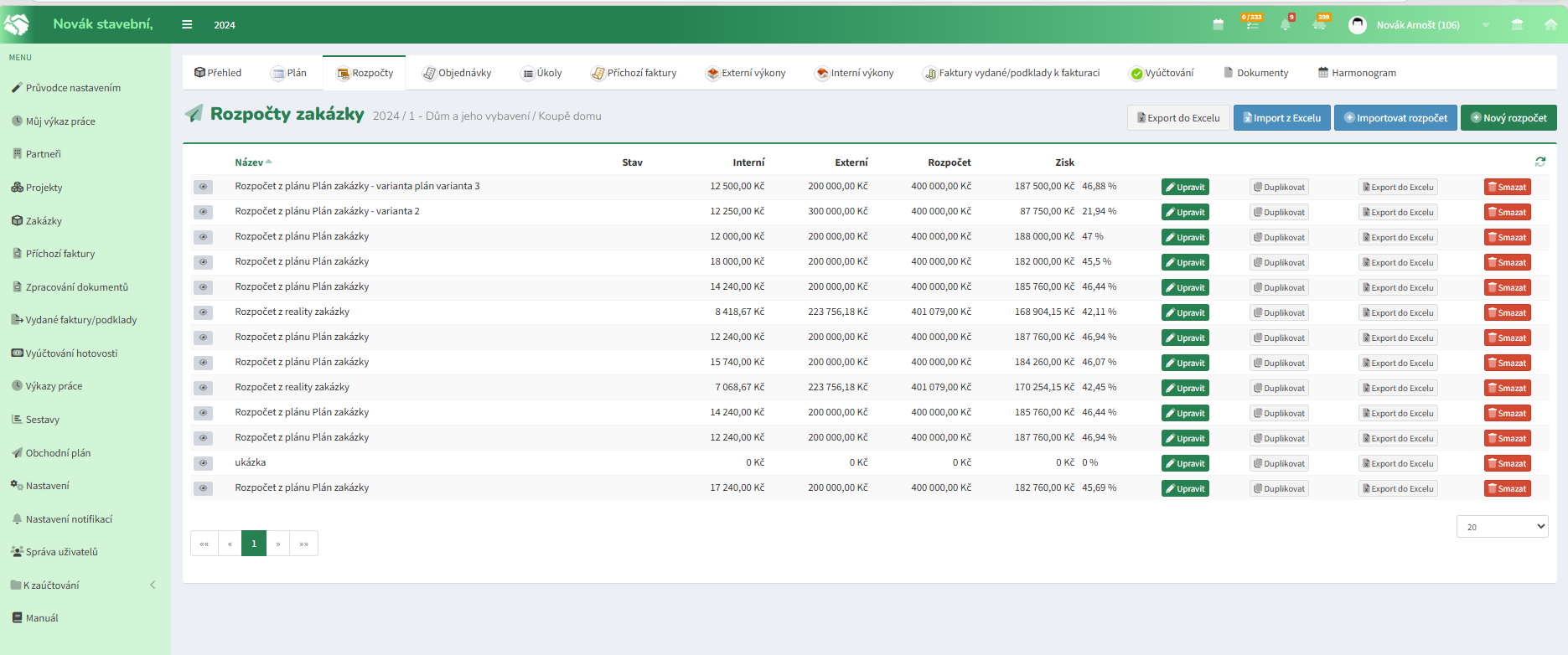Switch to the Úkoly tab
This screenshot has width=1568, height=655.
tap(541, 73)
